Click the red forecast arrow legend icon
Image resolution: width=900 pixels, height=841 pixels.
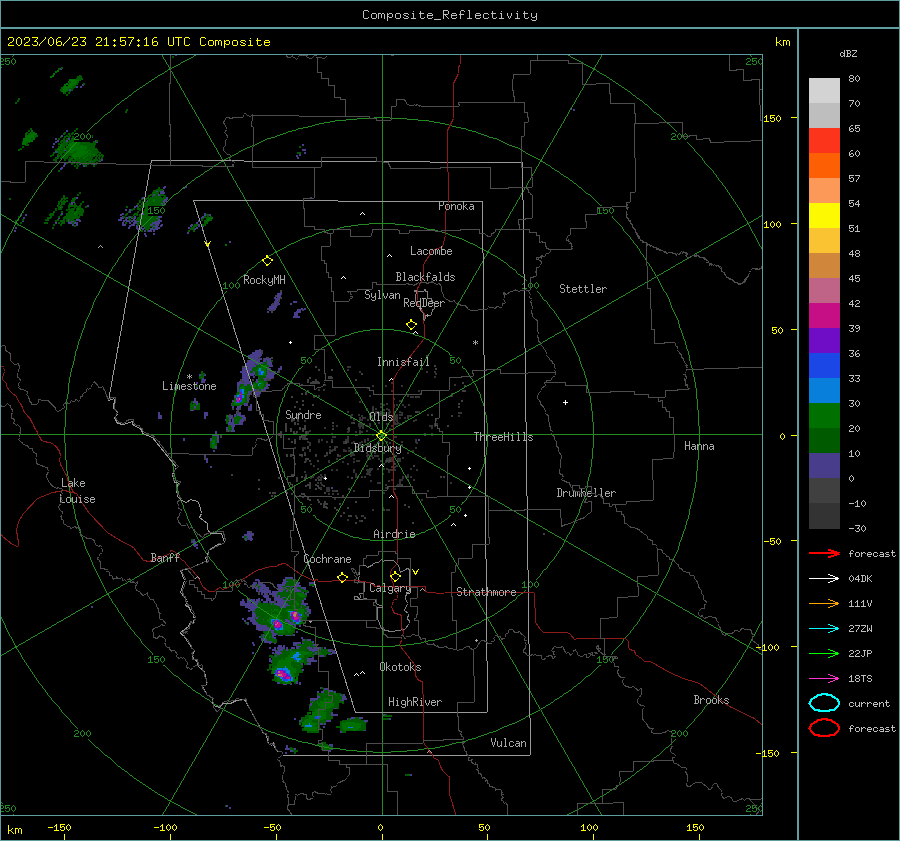(824, 553)
